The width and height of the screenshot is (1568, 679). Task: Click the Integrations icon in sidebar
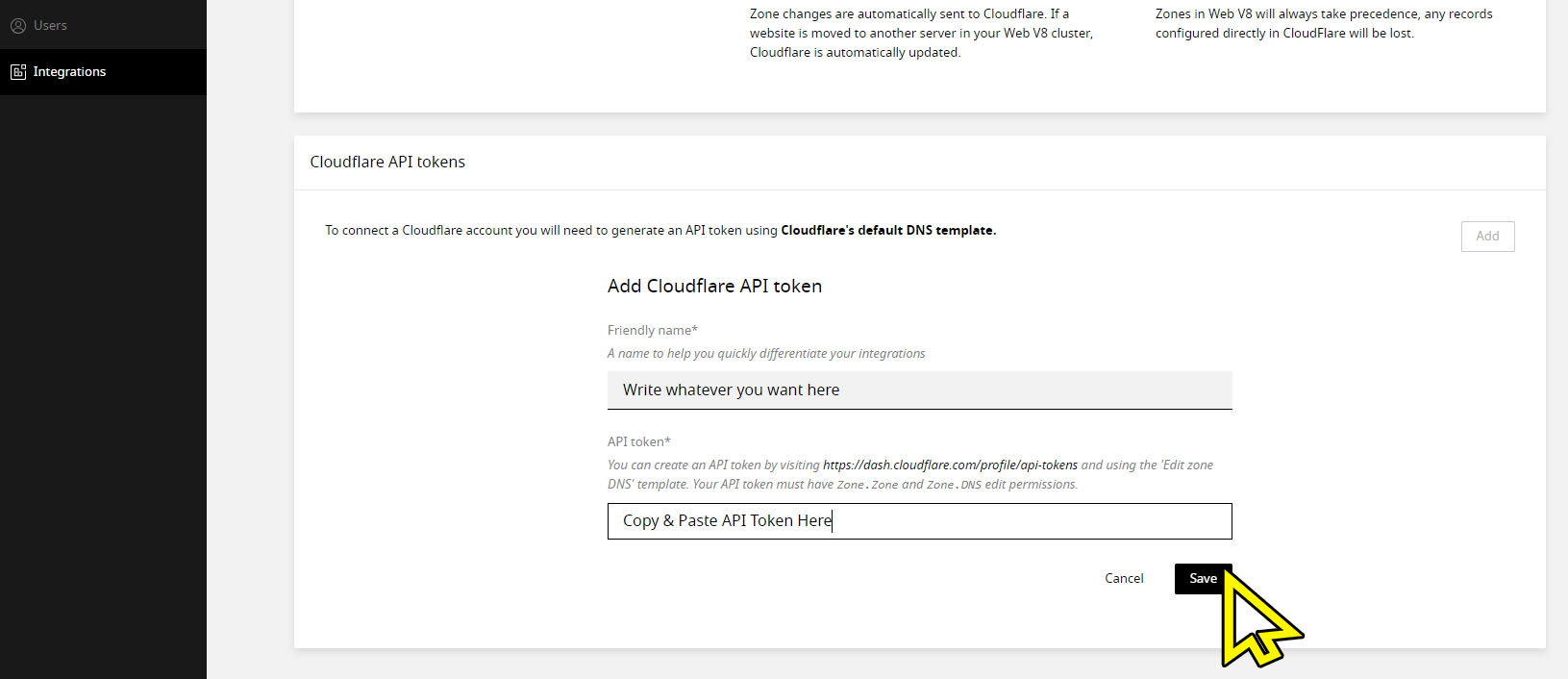click(18, 72)
